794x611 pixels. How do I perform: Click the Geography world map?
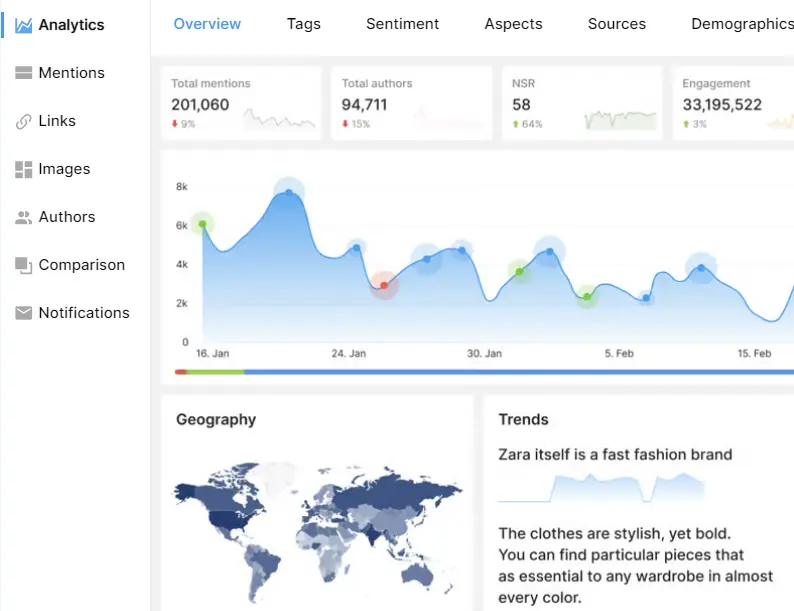[x=318, y=520]
